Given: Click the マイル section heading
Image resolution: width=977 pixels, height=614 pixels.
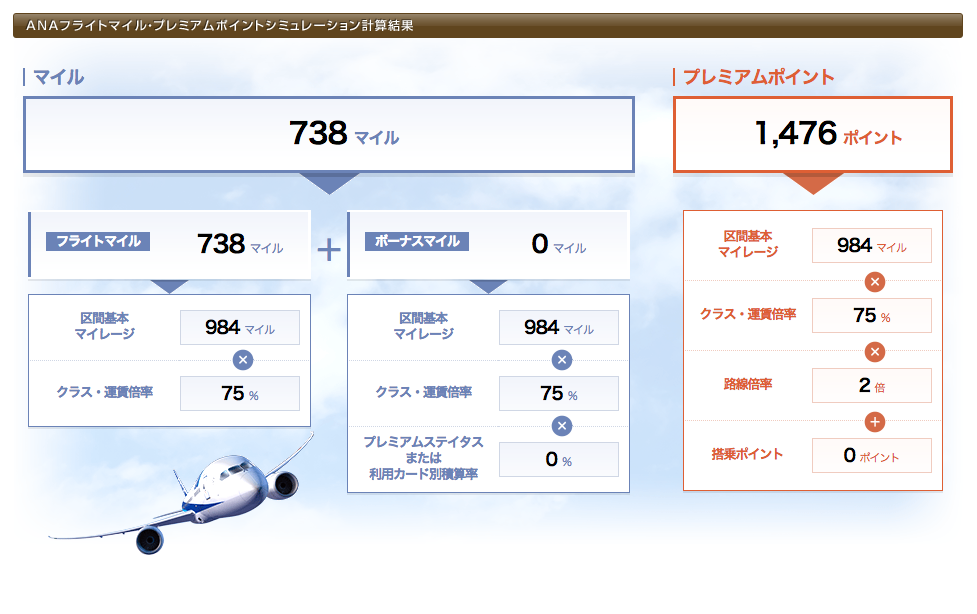Looking at the screenshot, I should (59, 77).
